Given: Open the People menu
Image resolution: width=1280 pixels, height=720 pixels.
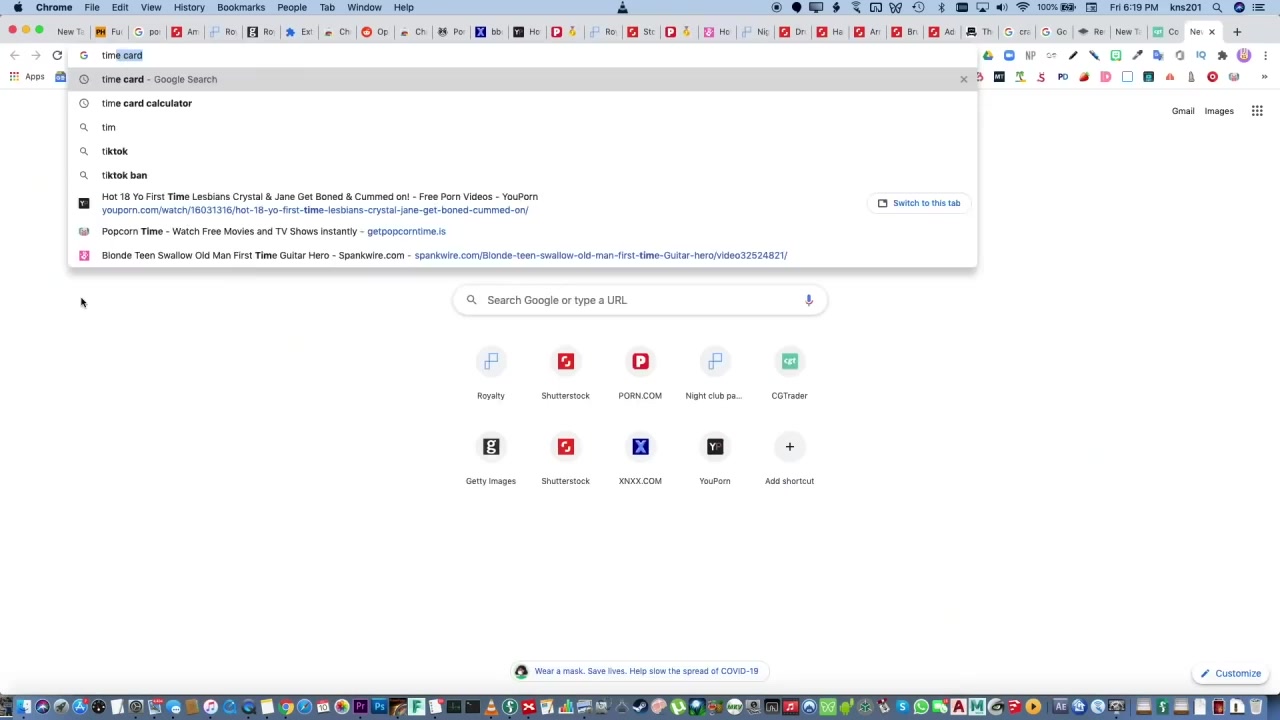Looking at the screenshot, I should pyautogui.click(x=292, y=7).
